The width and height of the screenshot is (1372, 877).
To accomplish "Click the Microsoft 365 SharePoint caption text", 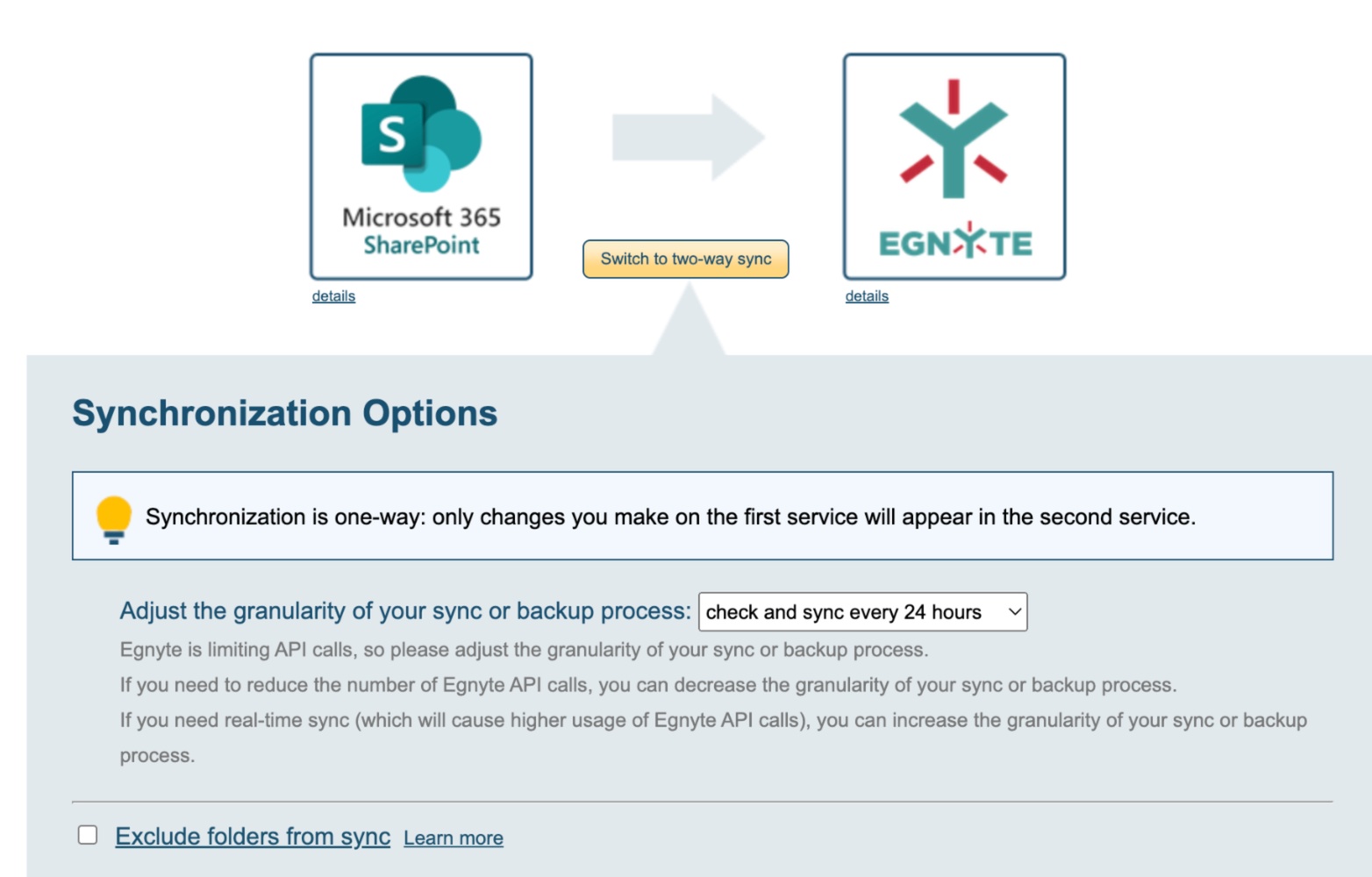I will [x=421, y=231].
